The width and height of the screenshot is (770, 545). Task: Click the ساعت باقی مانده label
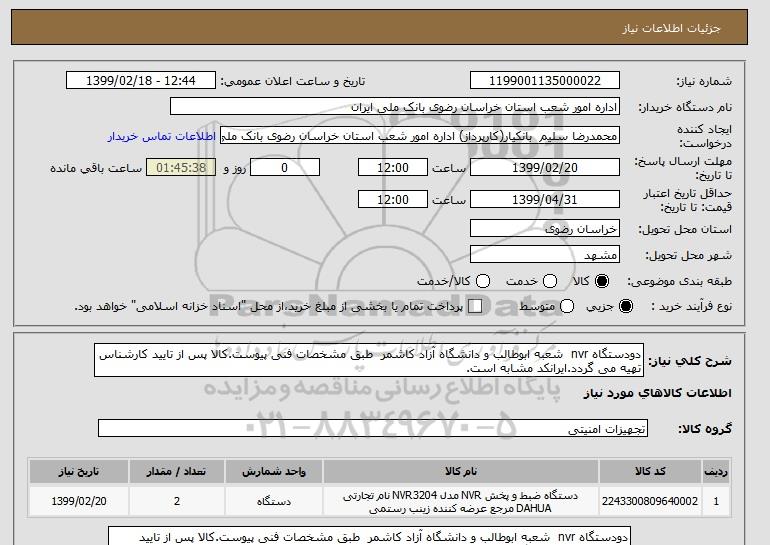(96, 168)
